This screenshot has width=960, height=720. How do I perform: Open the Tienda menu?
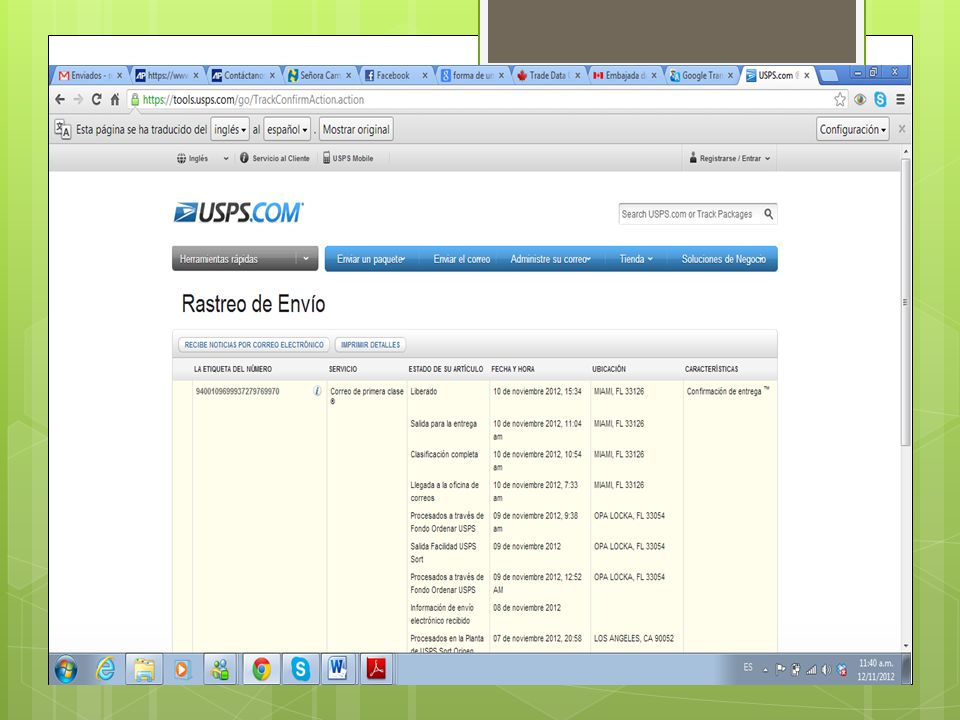[x=636, y=259]
